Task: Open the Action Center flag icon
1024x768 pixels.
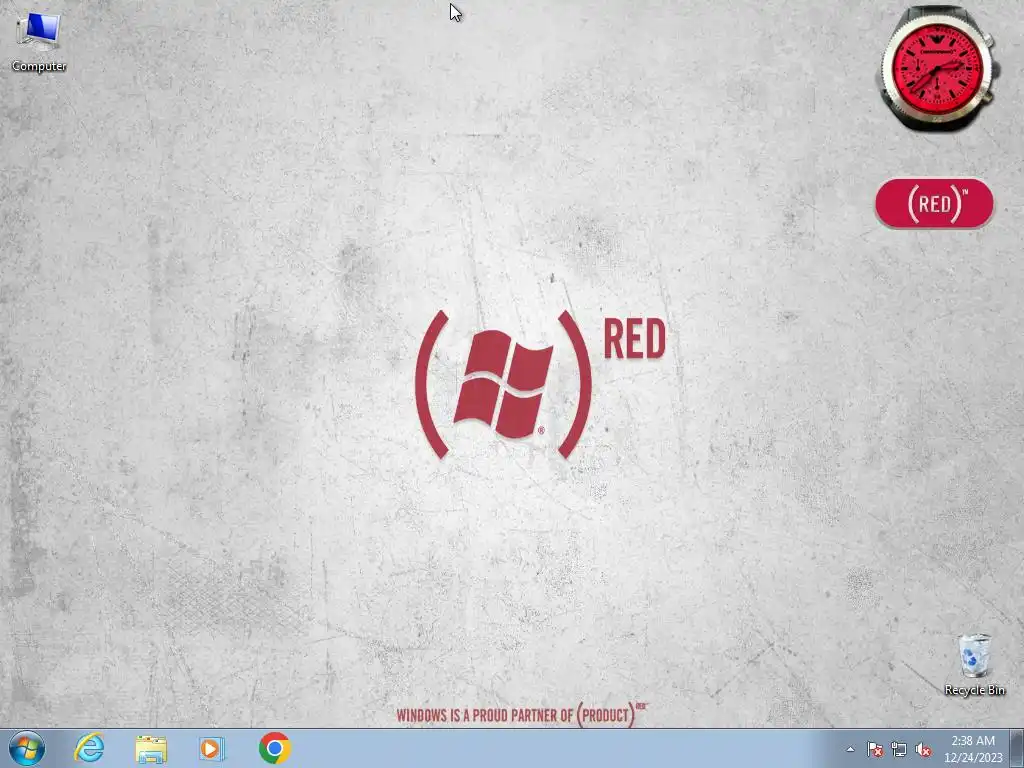Action: 875,749
